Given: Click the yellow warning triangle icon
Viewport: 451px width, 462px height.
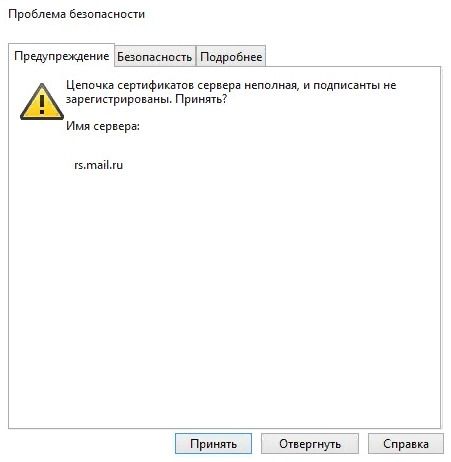Looking at the screenshot, I should pyautogui.click(x=42, y=102).
